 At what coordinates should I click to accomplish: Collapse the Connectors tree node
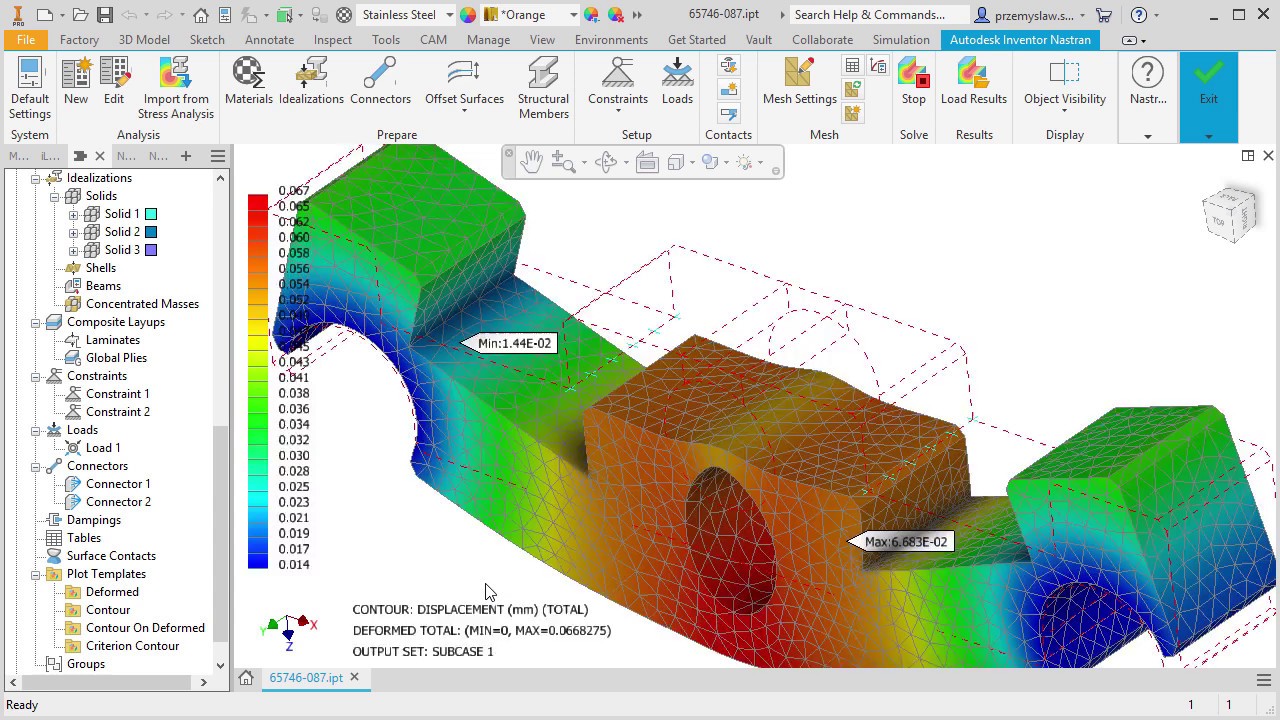point(35,466)
